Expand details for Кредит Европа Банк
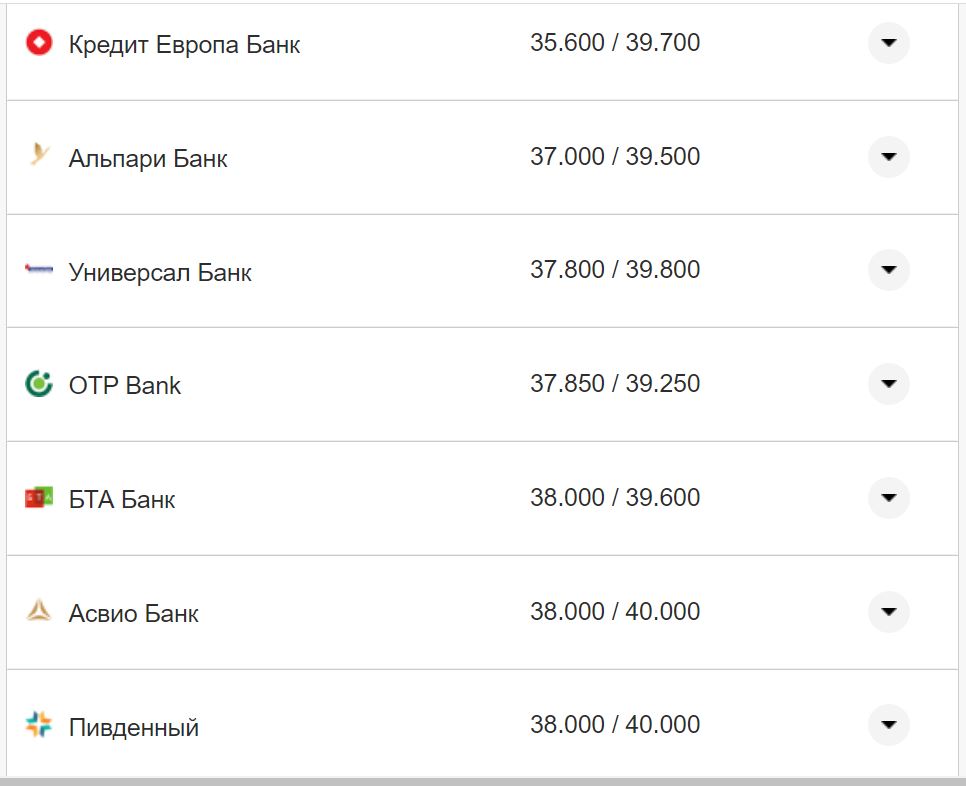This screenshot has width=966, height=786. point(888,44)
